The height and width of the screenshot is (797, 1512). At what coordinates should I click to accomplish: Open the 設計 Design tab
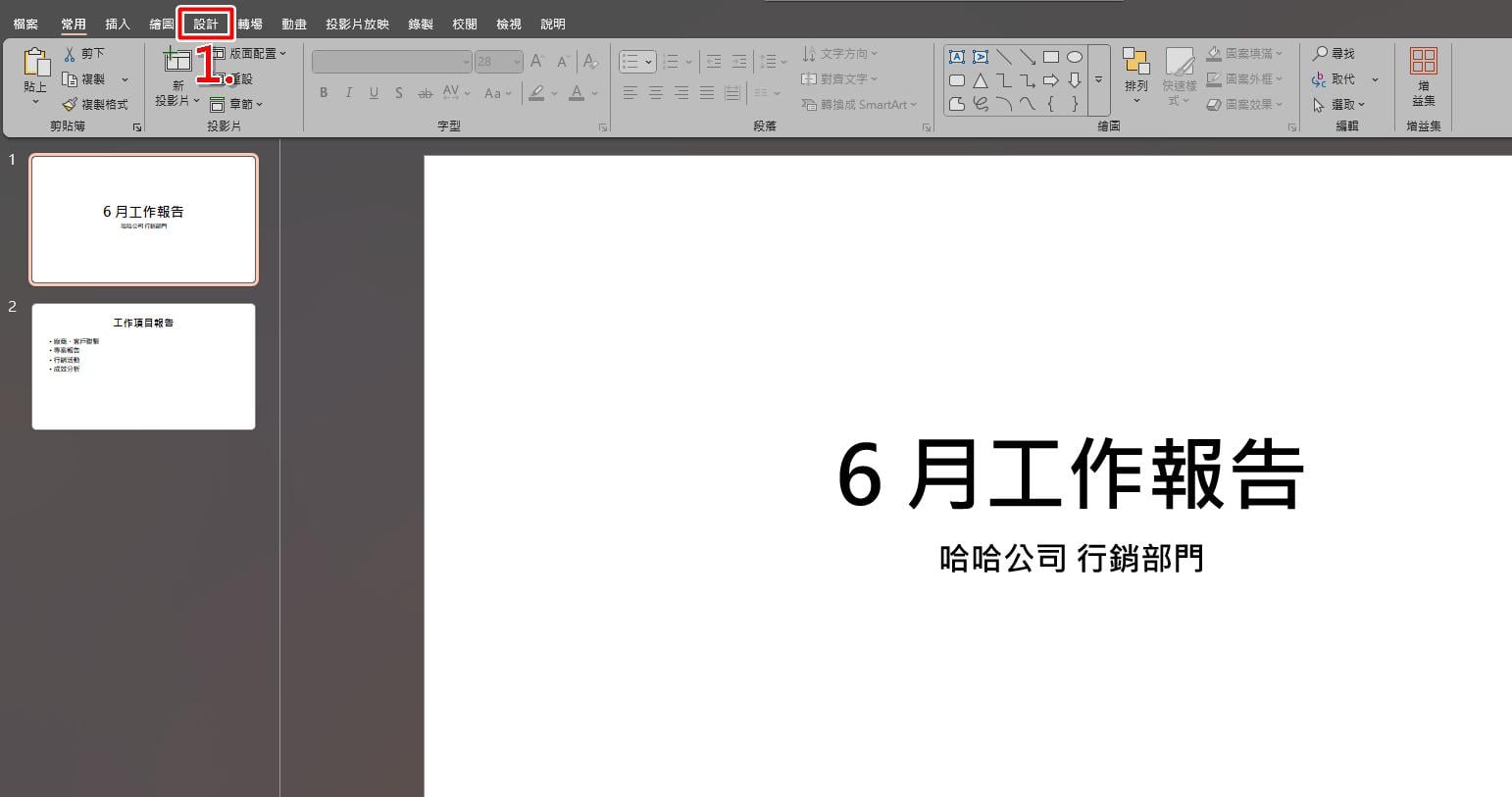(x=206, y=24)
